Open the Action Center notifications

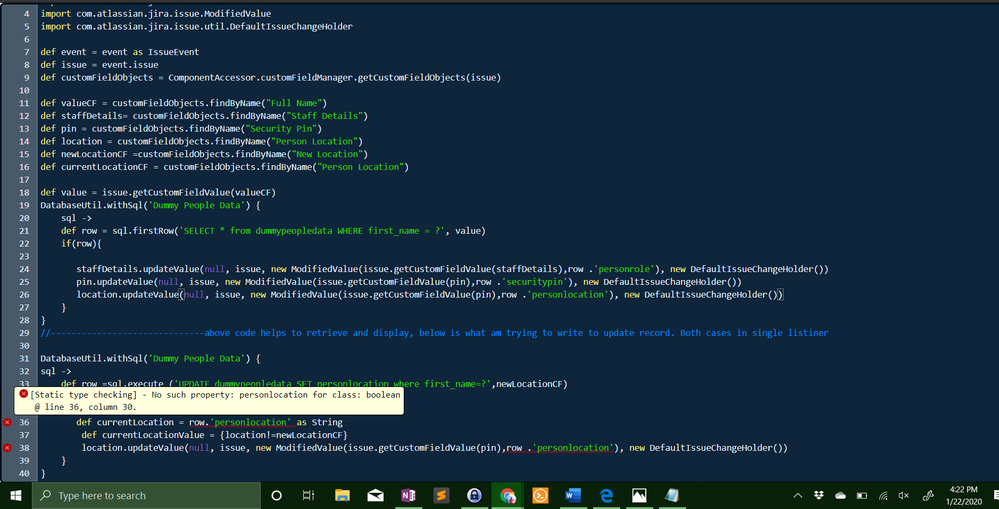[994, 496]
